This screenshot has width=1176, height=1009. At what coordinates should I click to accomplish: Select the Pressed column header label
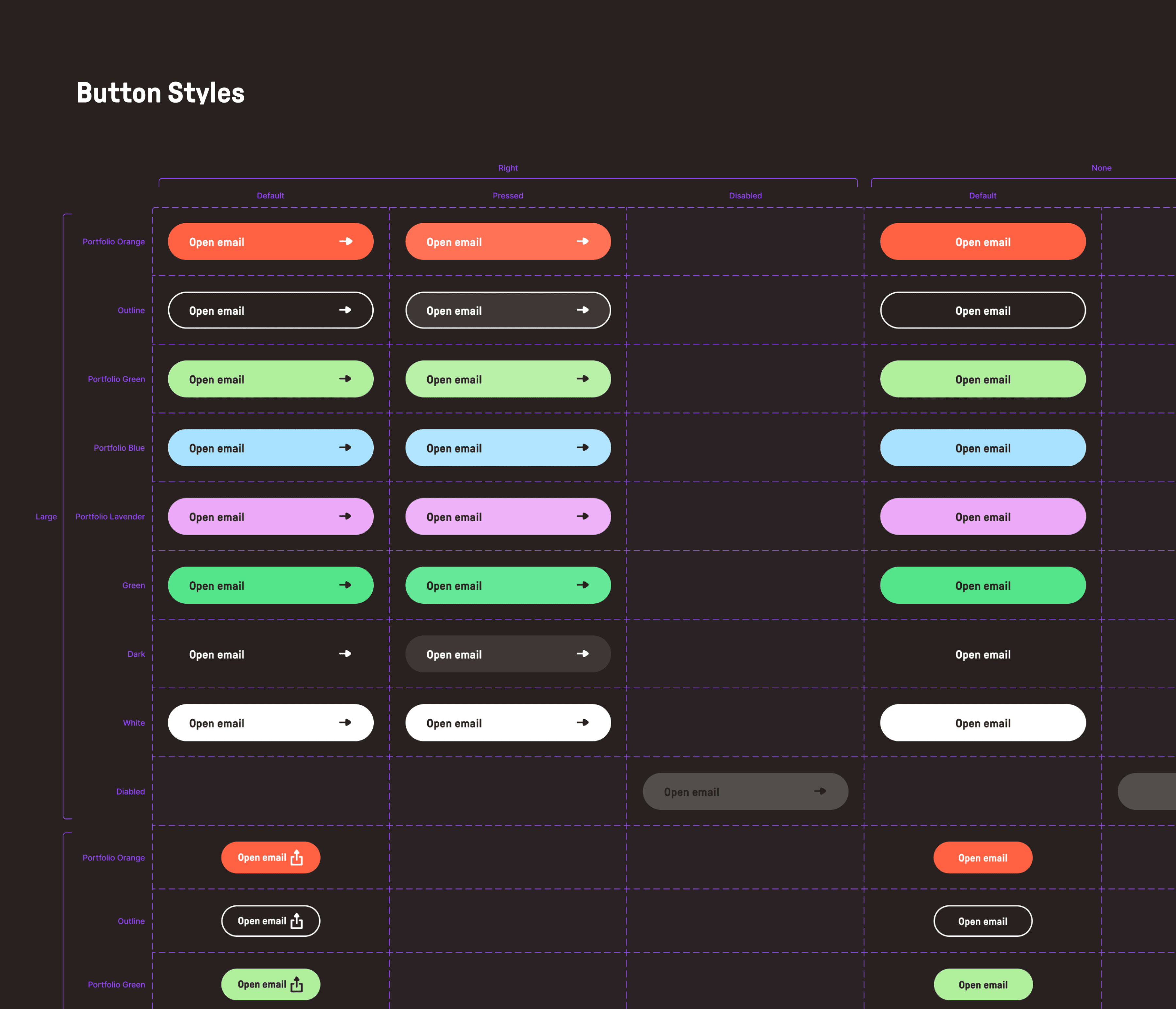(x=507, y=196)
